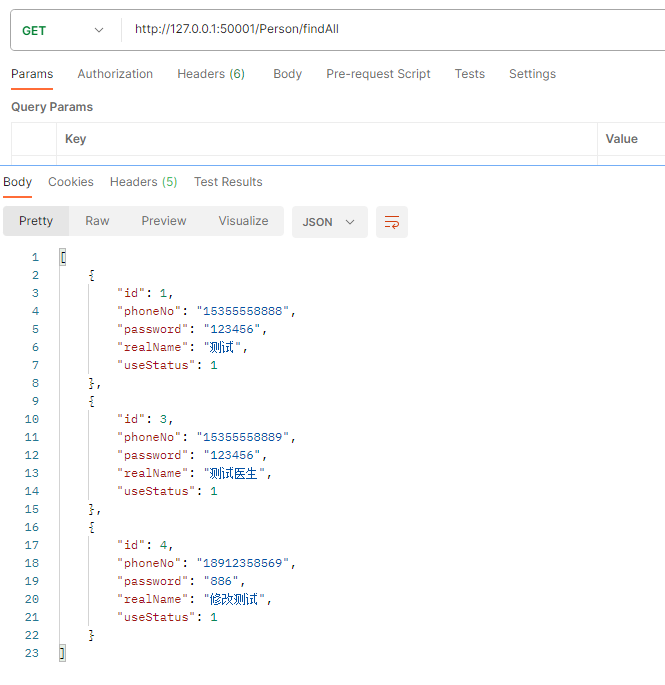
Task: Click the Query Params heading
Action: pyautogui.click(x=52, y=107)
